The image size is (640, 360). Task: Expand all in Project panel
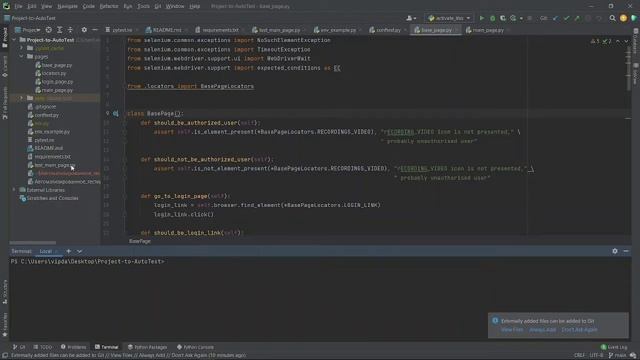(60, 30)
